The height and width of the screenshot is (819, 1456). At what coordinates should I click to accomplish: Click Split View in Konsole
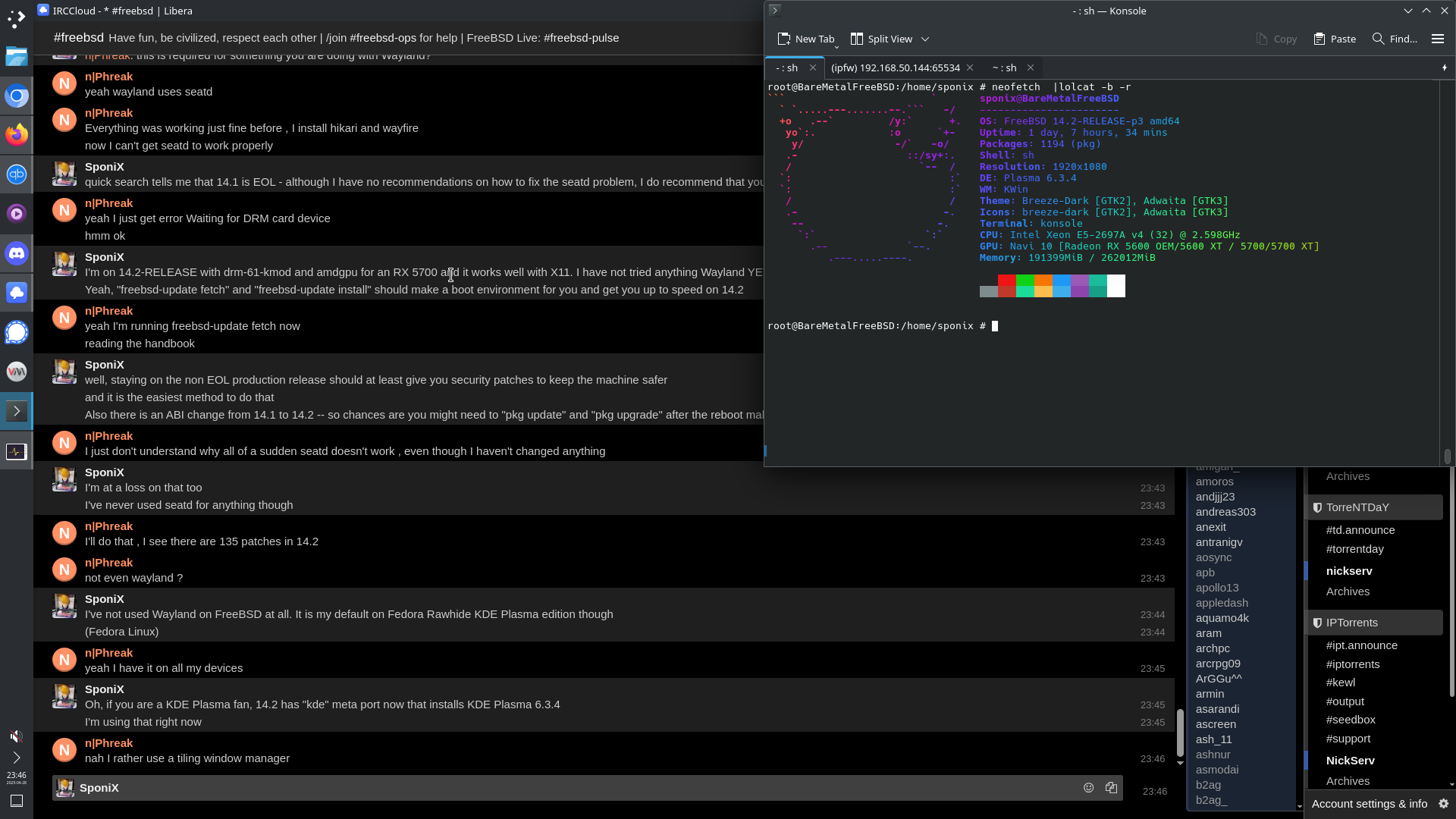[x=881, y=39]
